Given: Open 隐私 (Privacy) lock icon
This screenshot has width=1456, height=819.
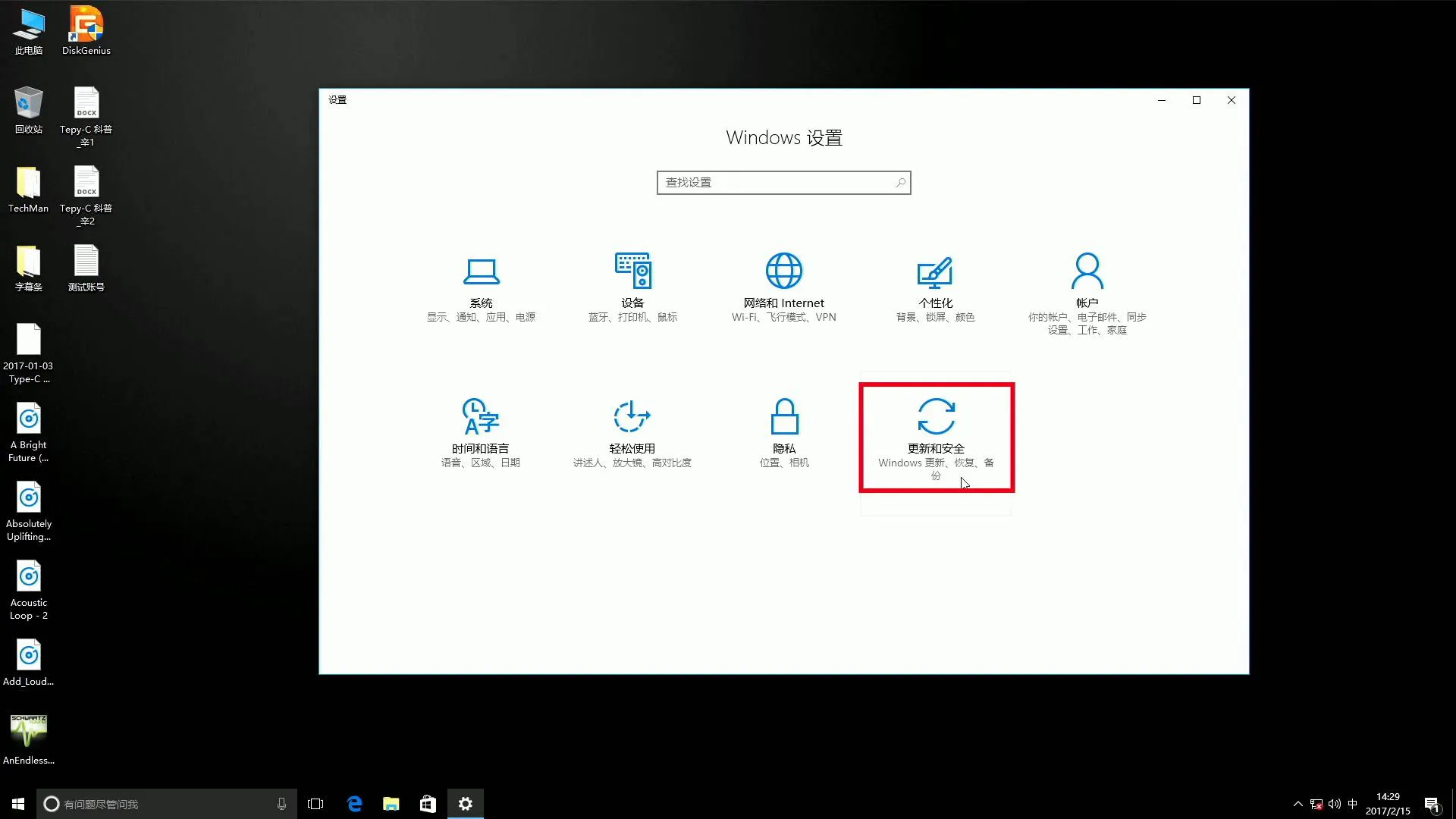Looking at the screenshot, I should pos(784,416).
